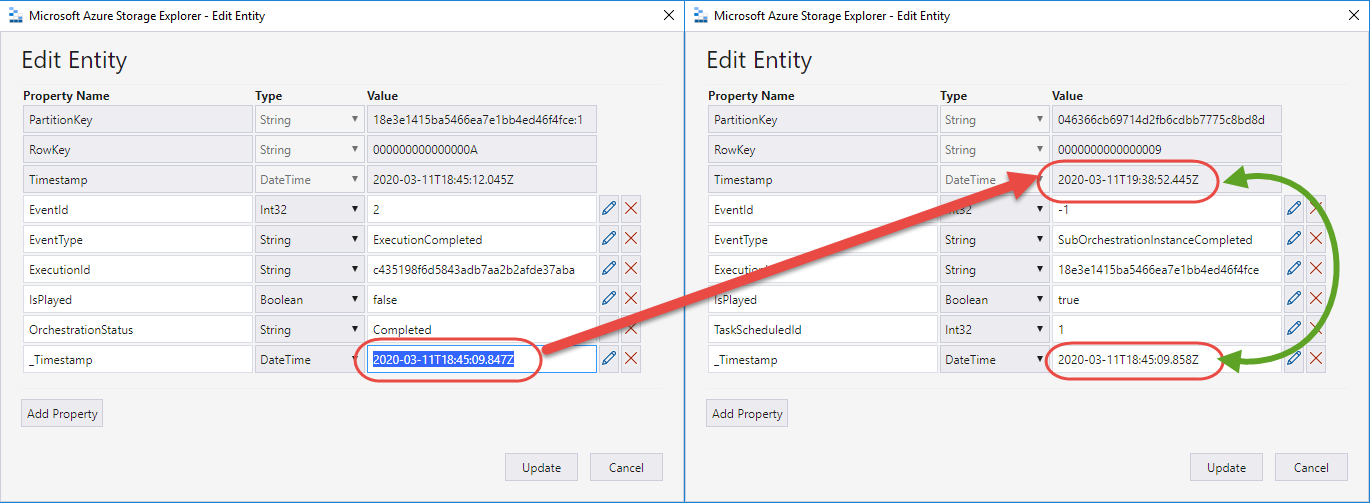The width and height of the screenshot is (1370, 503).
Task: Remove the OrchestrationStatus property
Action: (631, 329)
